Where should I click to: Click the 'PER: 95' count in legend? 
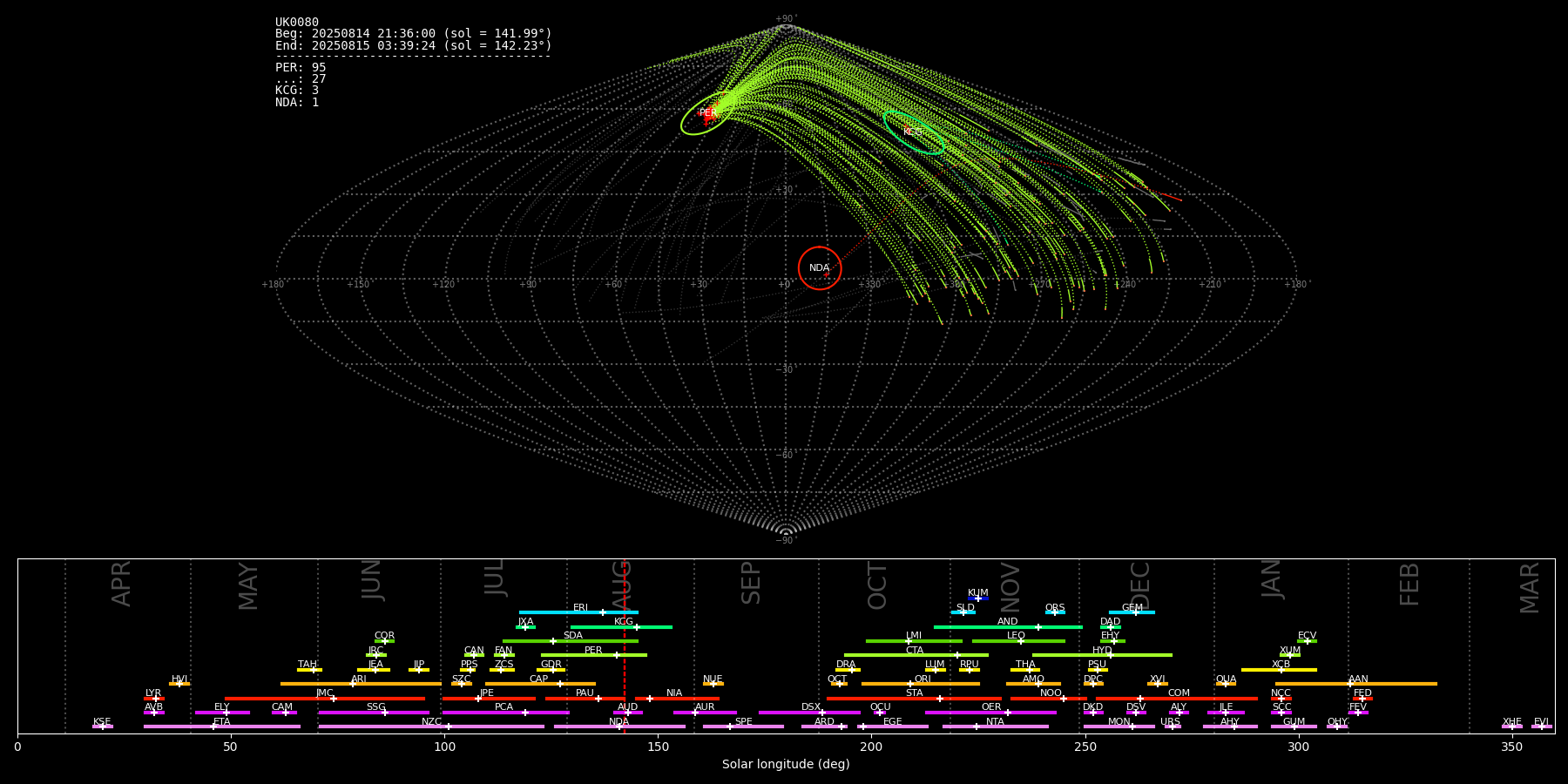pos(301,68)
